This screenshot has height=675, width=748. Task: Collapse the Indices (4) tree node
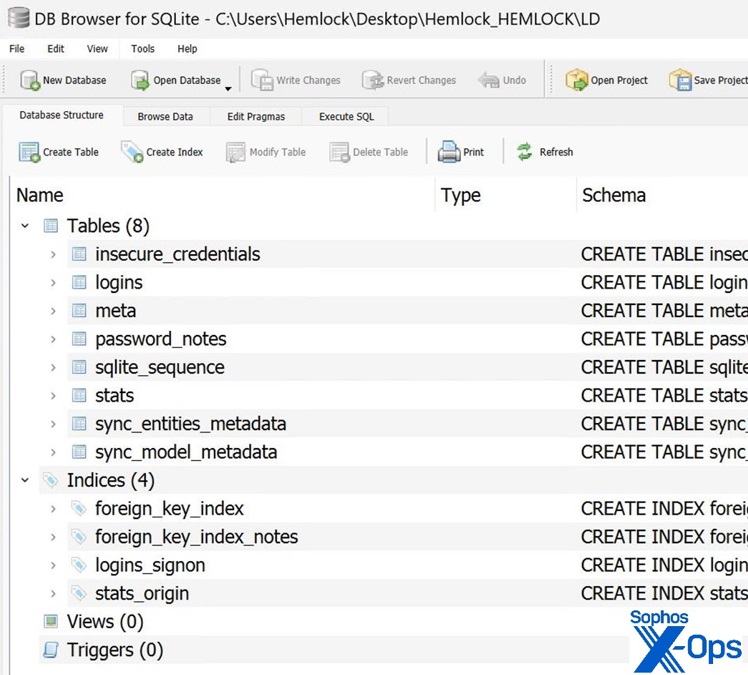[x=25, y=480]
